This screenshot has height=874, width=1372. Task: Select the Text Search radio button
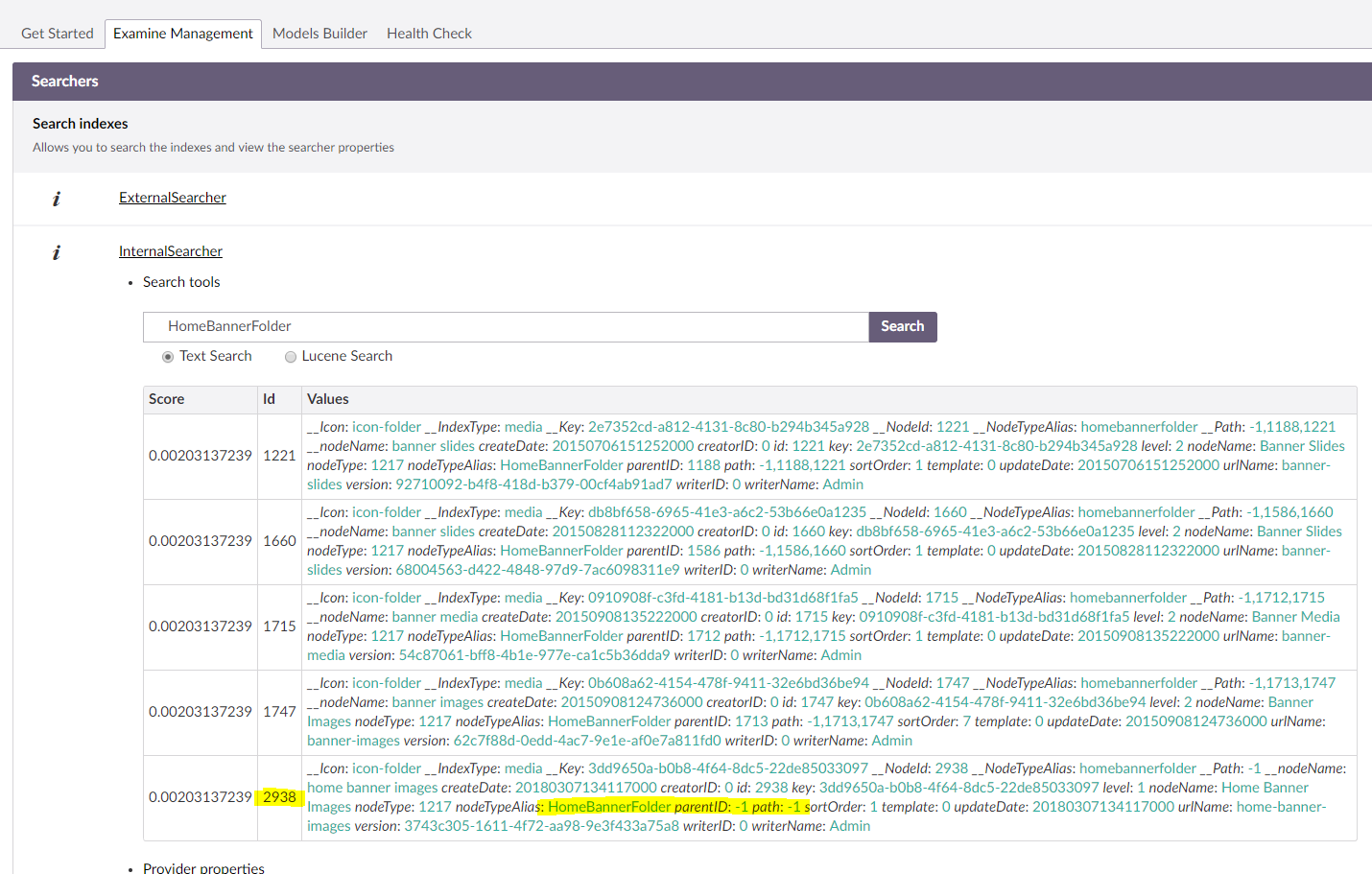(168, 357)
